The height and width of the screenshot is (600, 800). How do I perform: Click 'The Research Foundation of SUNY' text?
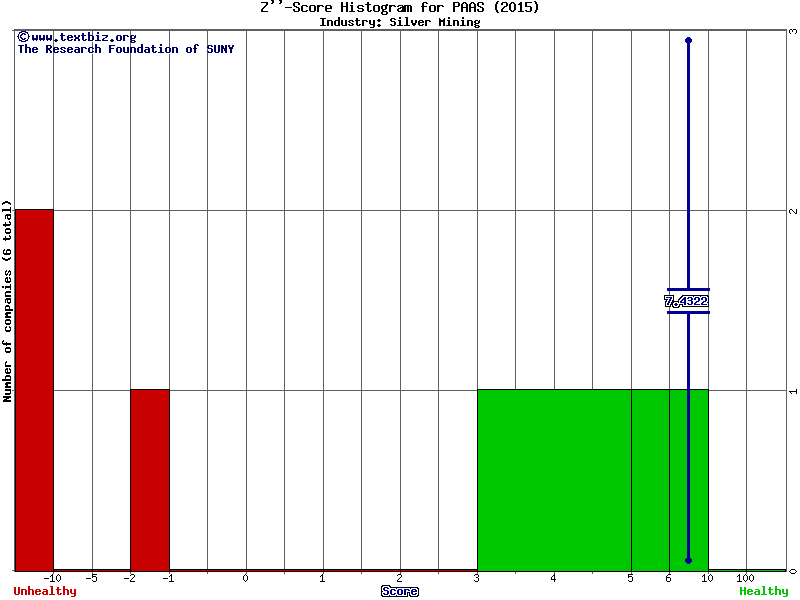(x=126, y=49)
